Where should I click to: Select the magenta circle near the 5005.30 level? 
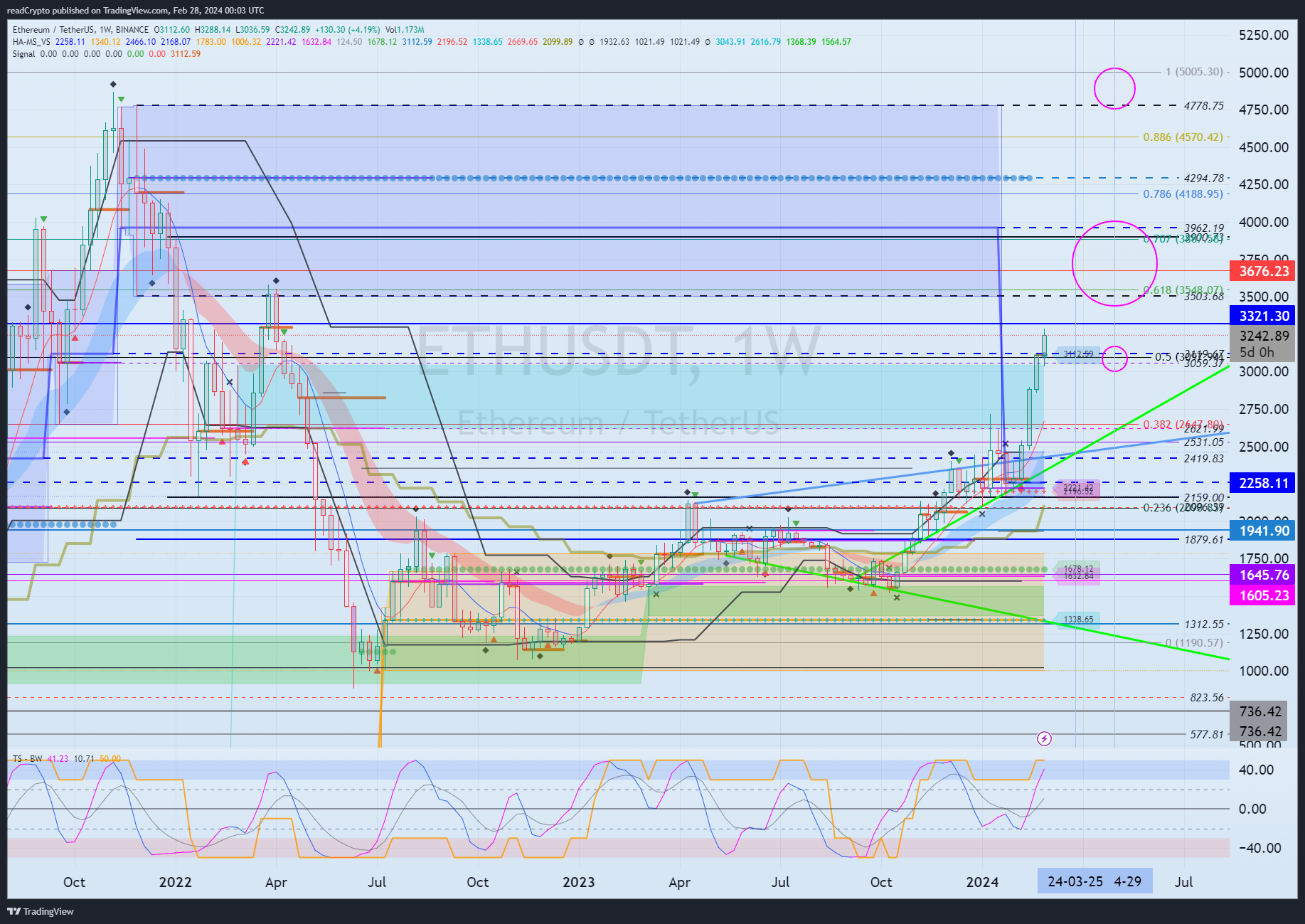pos(1114,88)
